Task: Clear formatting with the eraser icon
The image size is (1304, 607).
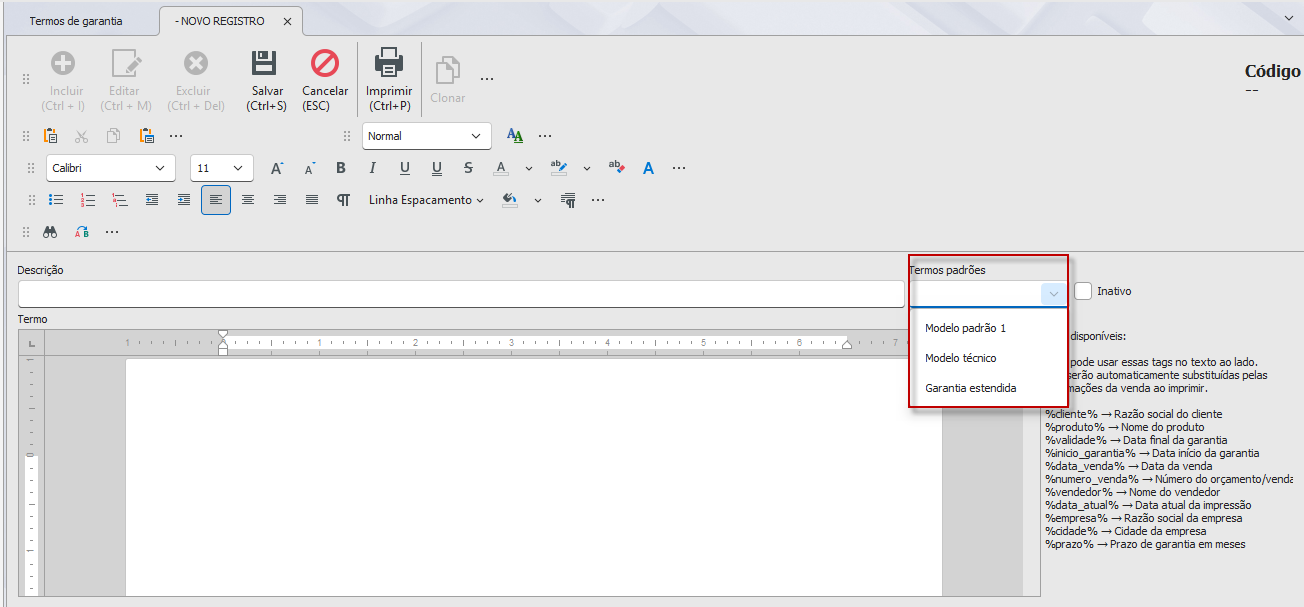Action: (616, 168)
